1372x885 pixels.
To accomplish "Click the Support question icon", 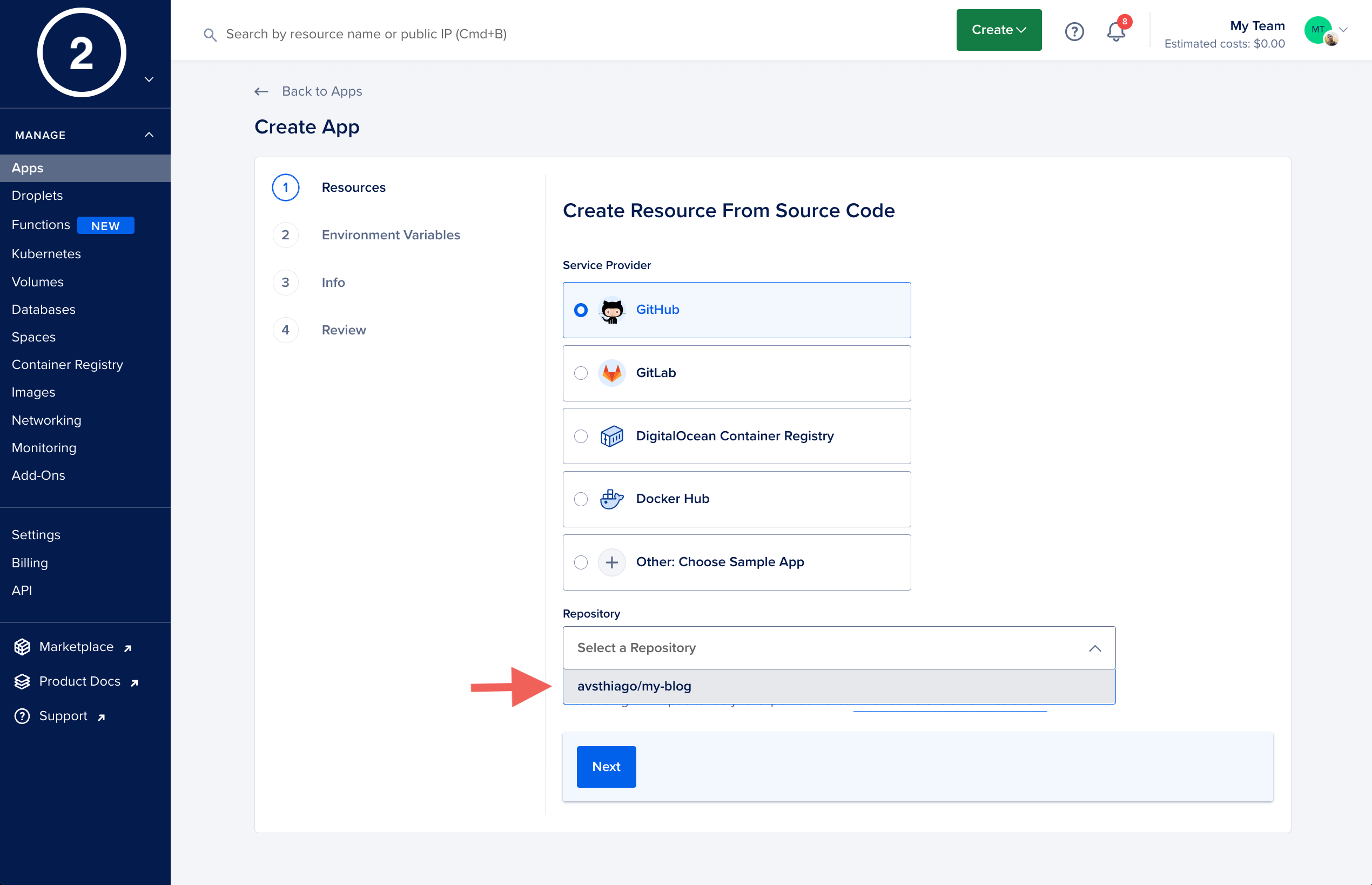I will 22,716.
